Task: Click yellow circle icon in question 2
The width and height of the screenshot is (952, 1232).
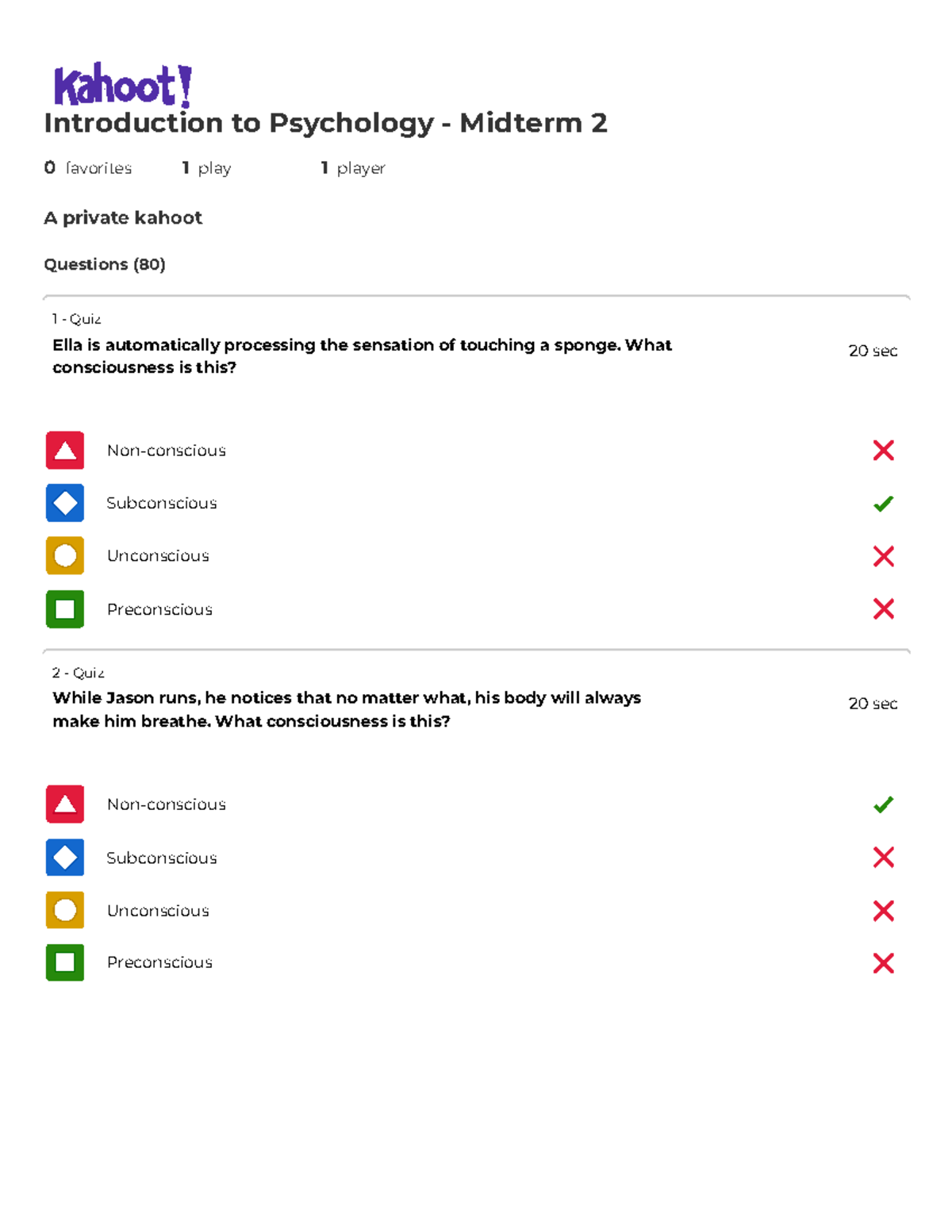Action: pos(65,910)
